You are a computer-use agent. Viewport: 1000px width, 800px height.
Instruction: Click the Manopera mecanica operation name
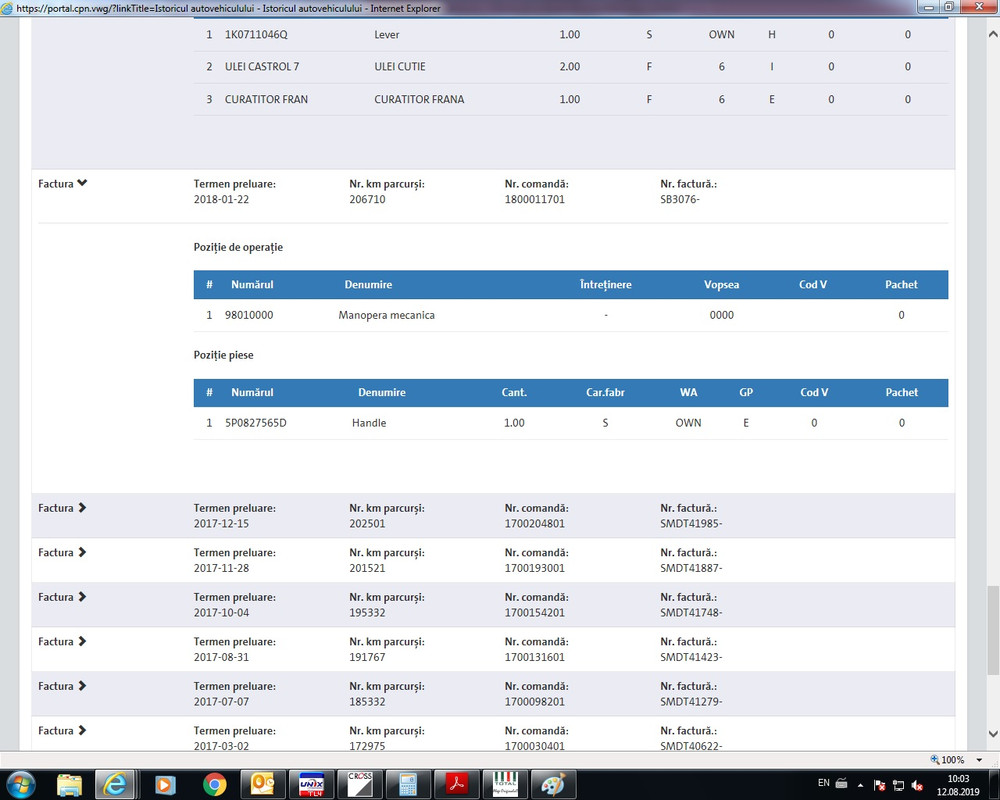(x=386, y=315)
